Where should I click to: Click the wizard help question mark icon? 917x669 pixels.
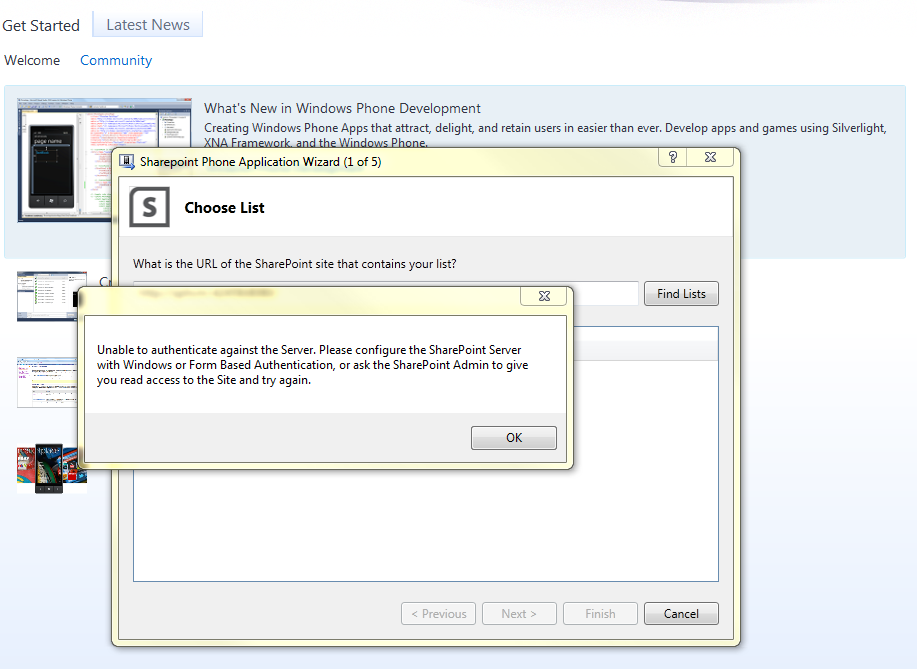tap(672, 157)
